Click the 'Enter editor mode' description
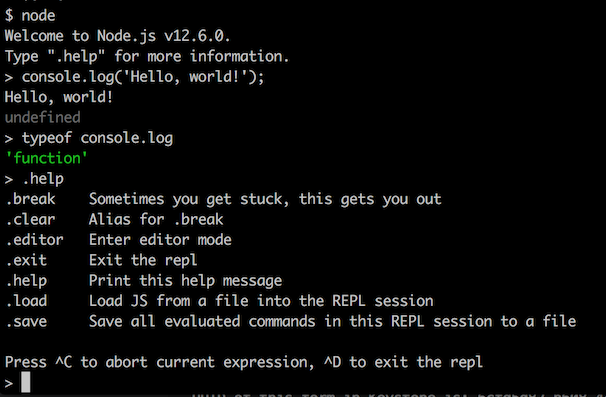 click(160, 240)
